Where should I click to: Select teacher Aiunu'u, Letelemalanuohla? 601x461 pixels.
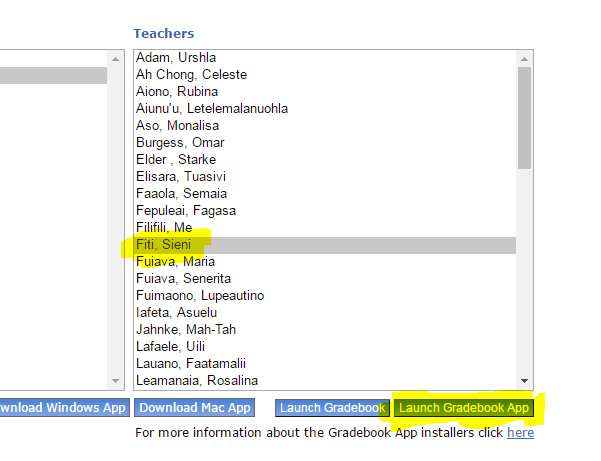pos(325,108)
